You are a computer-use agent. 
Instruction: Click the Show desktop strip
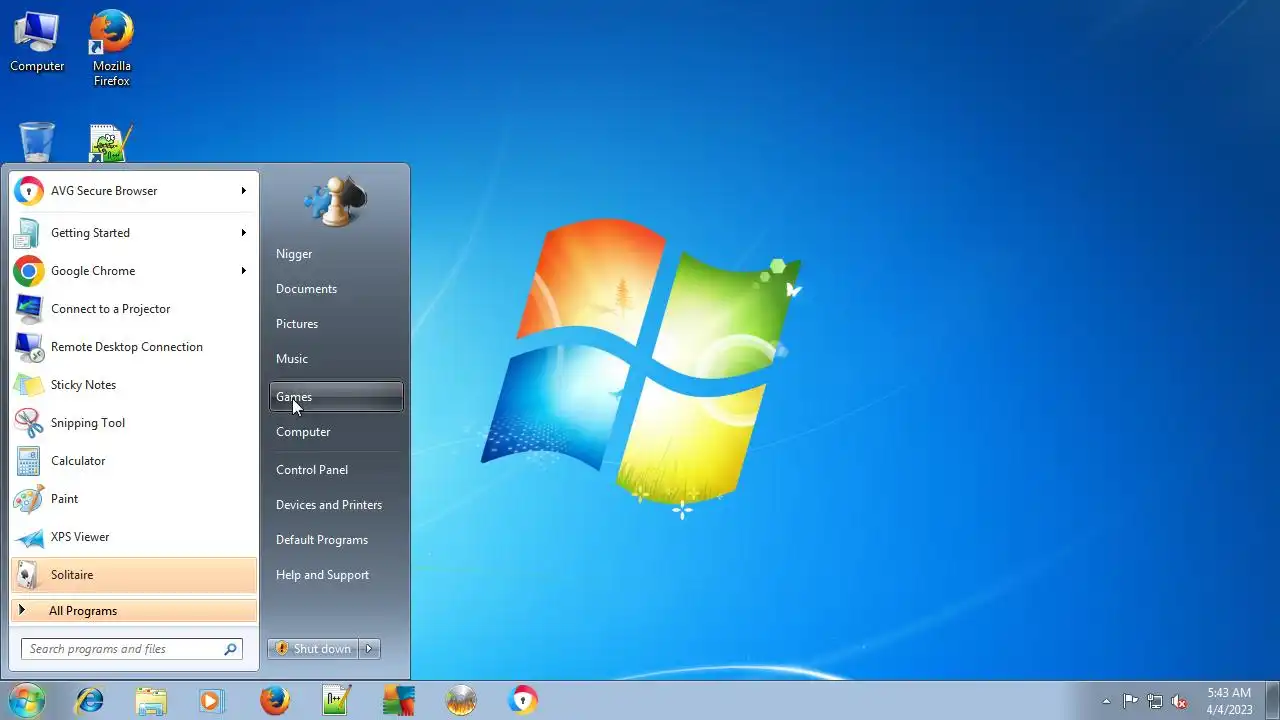pyautogui.click(x=1272, y=700)
